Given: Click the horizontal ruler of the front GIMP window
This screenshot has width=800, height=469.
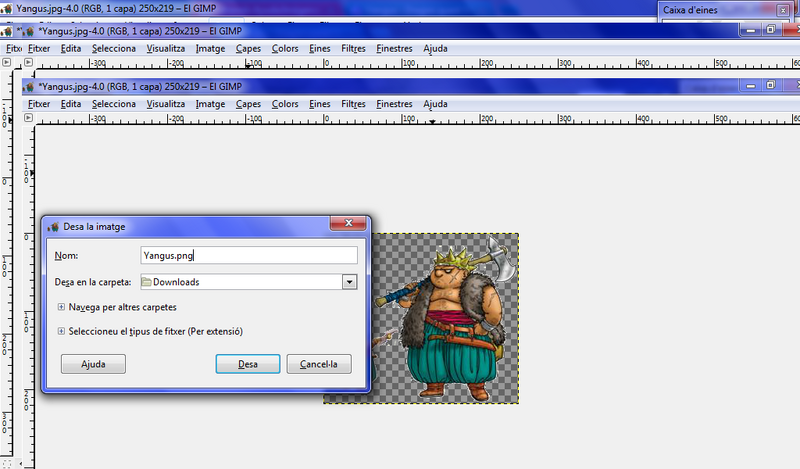Looking at the screenshot, I should 417,119.
